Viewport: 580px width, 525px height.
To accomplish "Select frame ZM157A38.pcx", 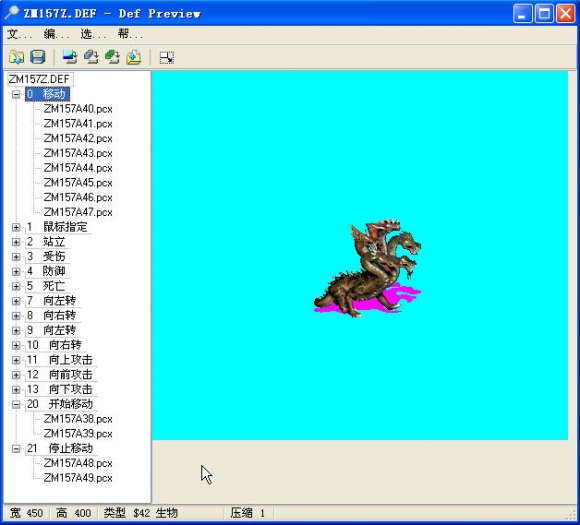I will click(x=78, y=419).
